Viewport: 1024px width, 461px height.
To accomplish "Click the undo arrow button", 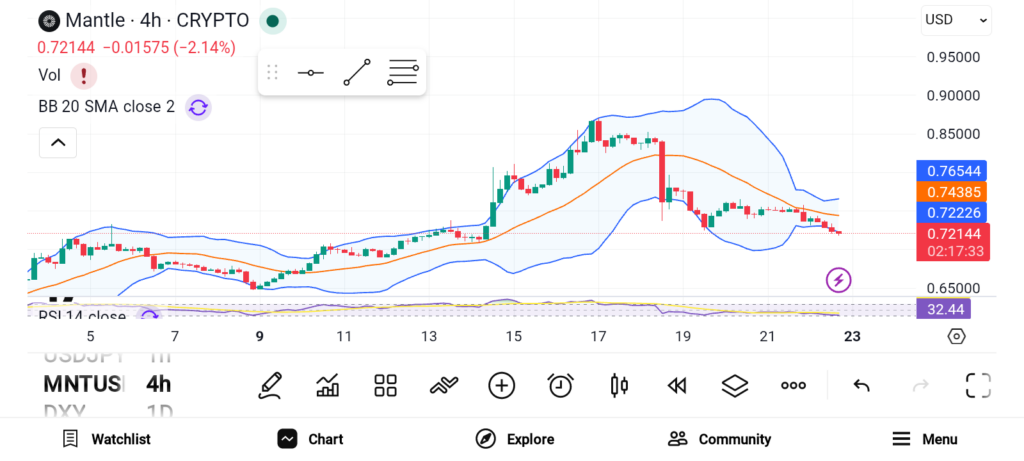I will (x=861, y=385).
